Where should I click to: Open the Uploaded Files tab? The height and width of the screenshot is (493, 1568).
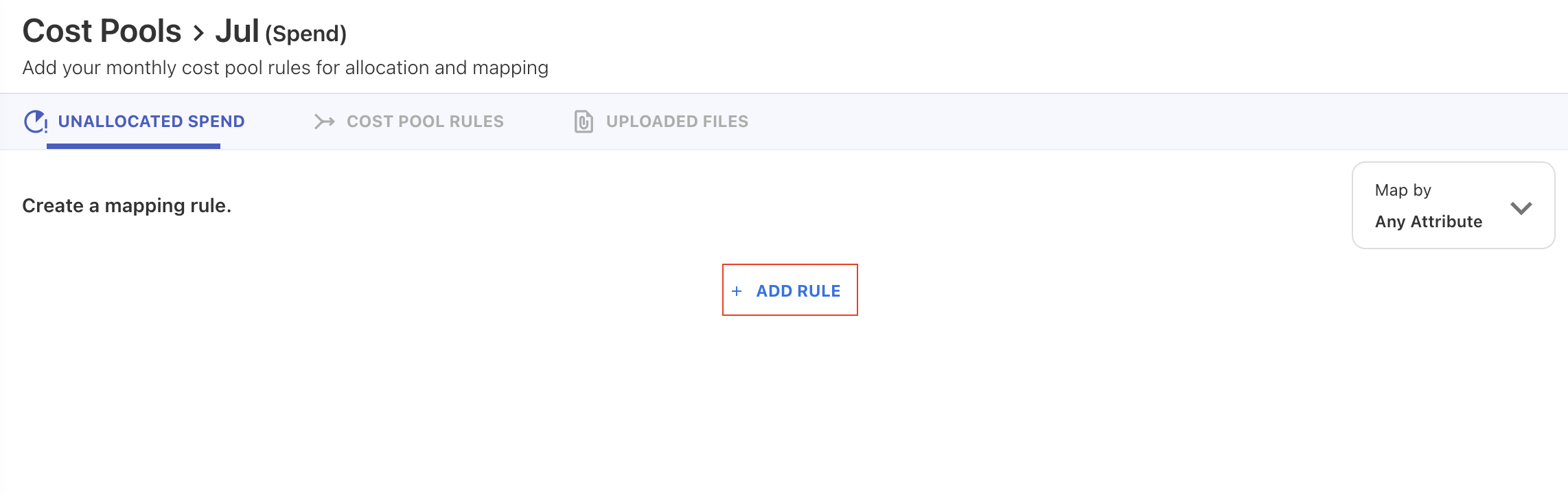point(676,122)
